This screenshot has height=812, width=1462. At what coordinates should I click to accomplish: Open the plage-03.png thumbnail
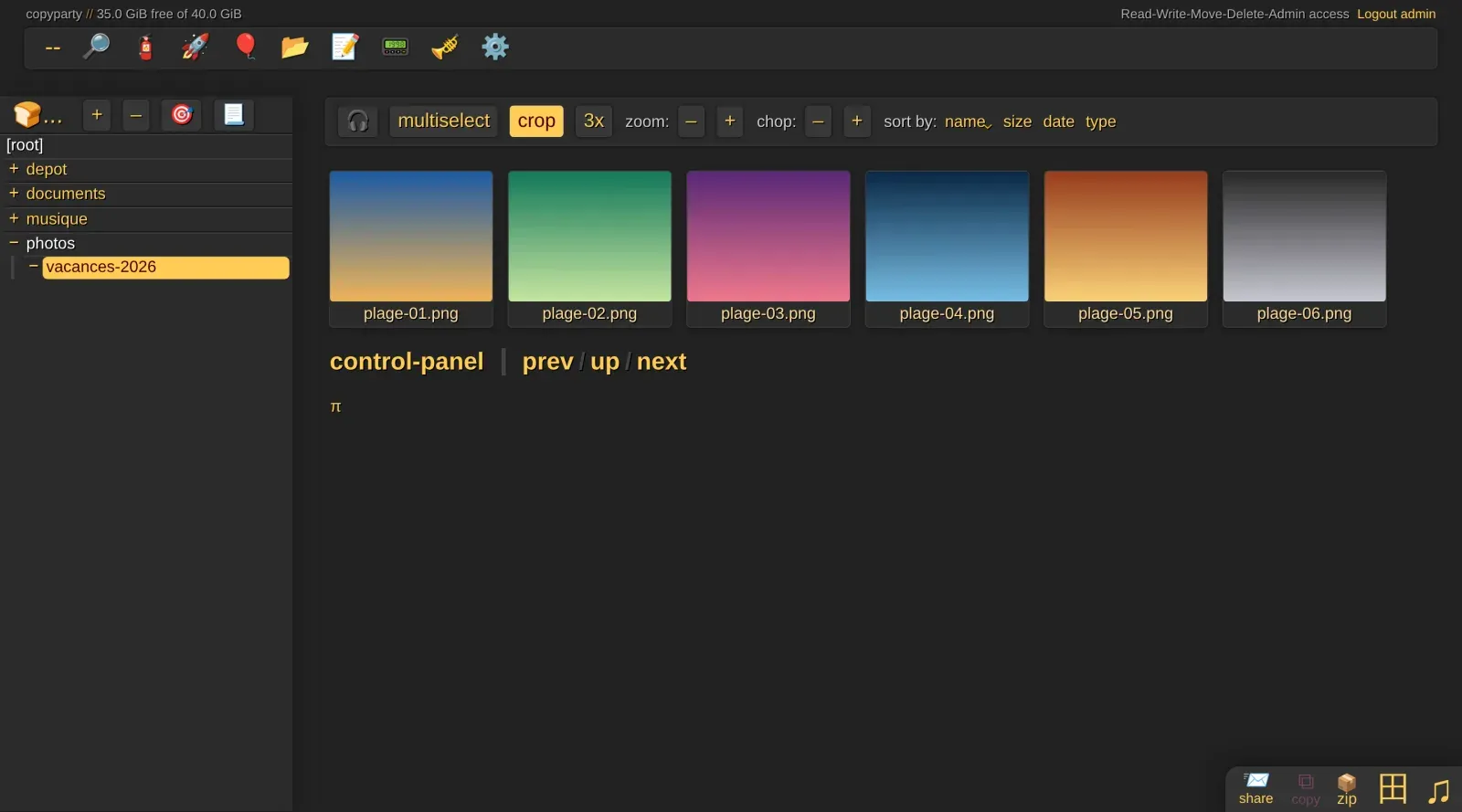pyautogui.click(x=768, y=248)
